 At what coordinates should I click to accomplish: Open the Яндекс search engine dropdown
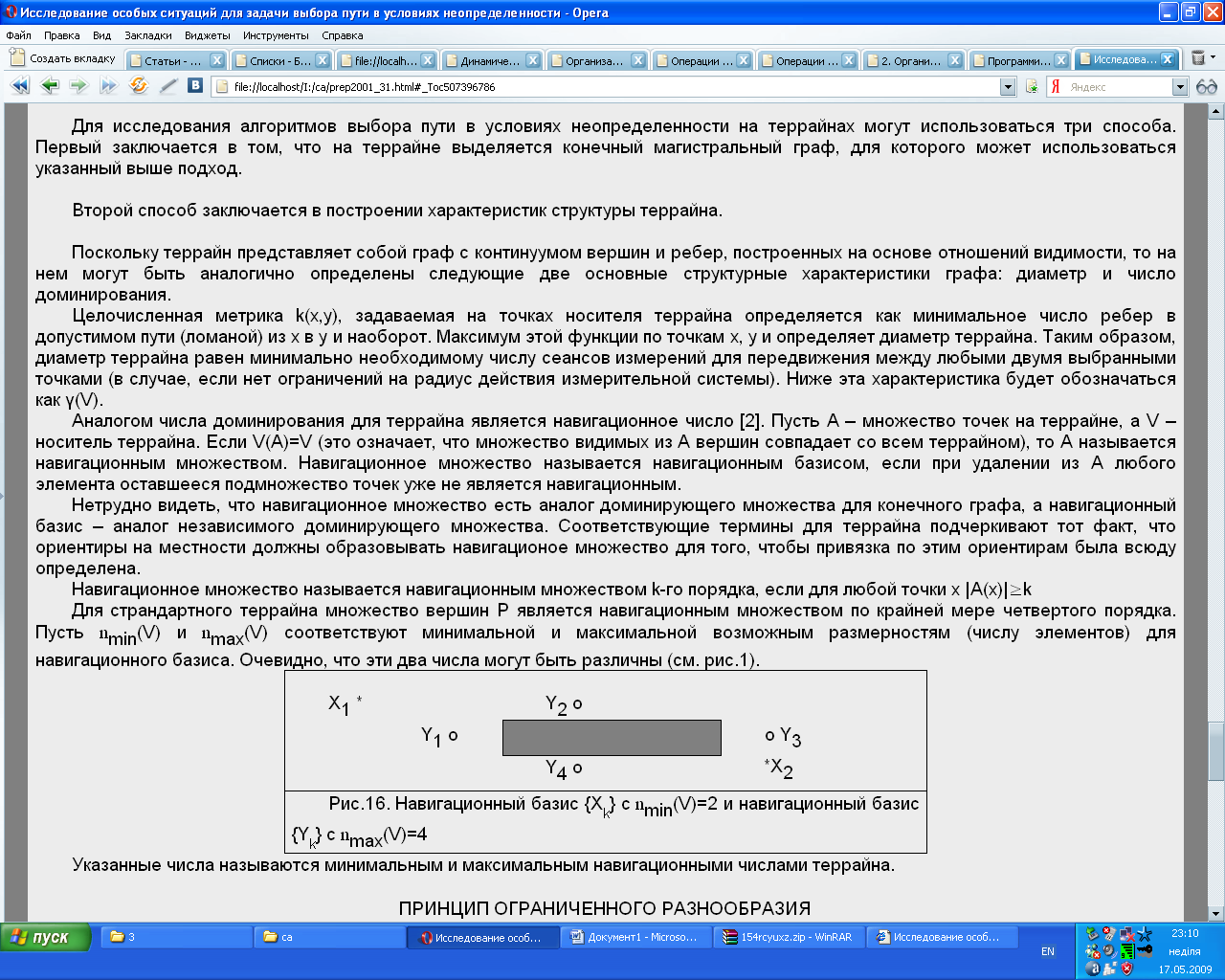coord(1180,87)
